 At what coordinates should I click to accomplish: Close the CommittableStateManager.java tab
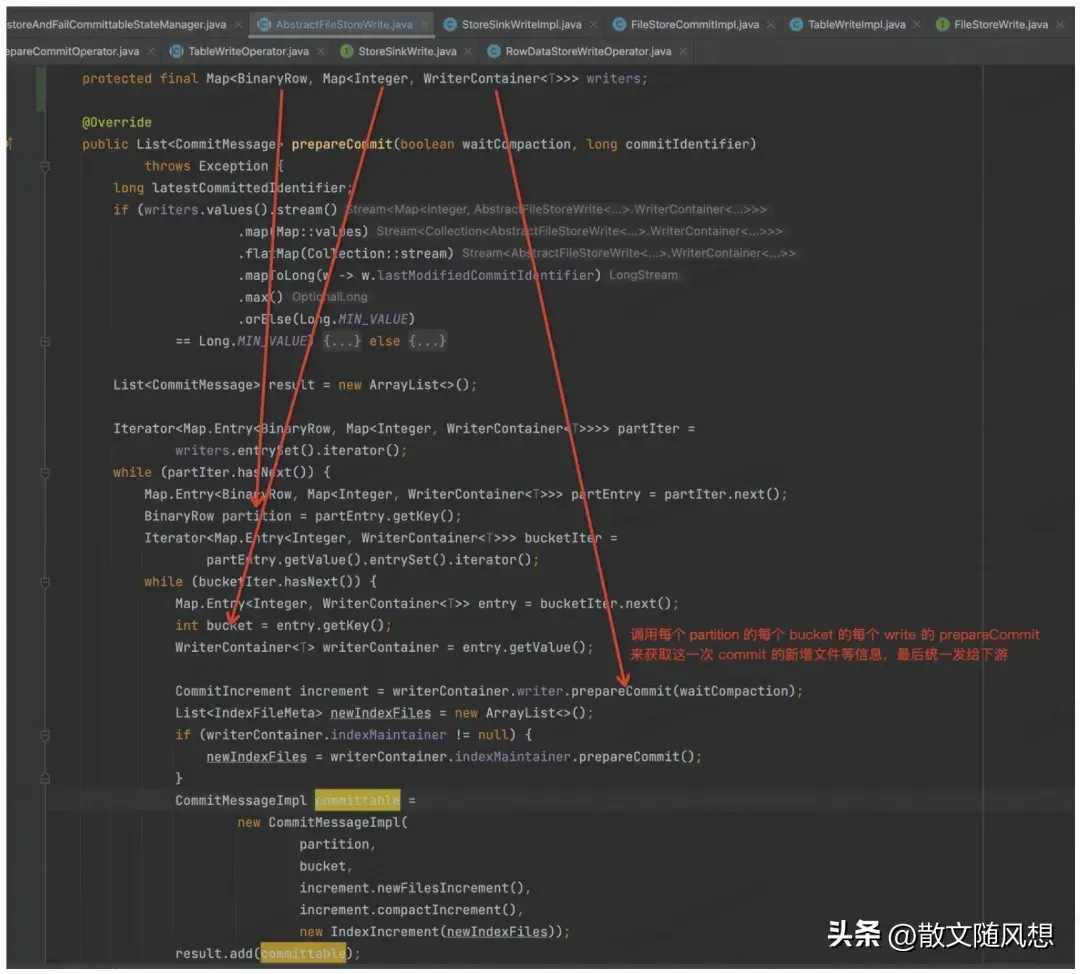pos(238,25)
